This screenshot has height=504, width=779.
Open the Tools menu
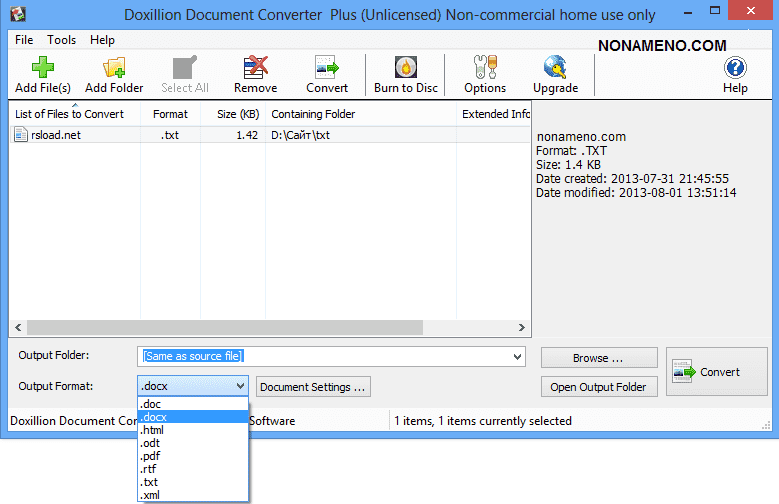(x=61, y=40)
